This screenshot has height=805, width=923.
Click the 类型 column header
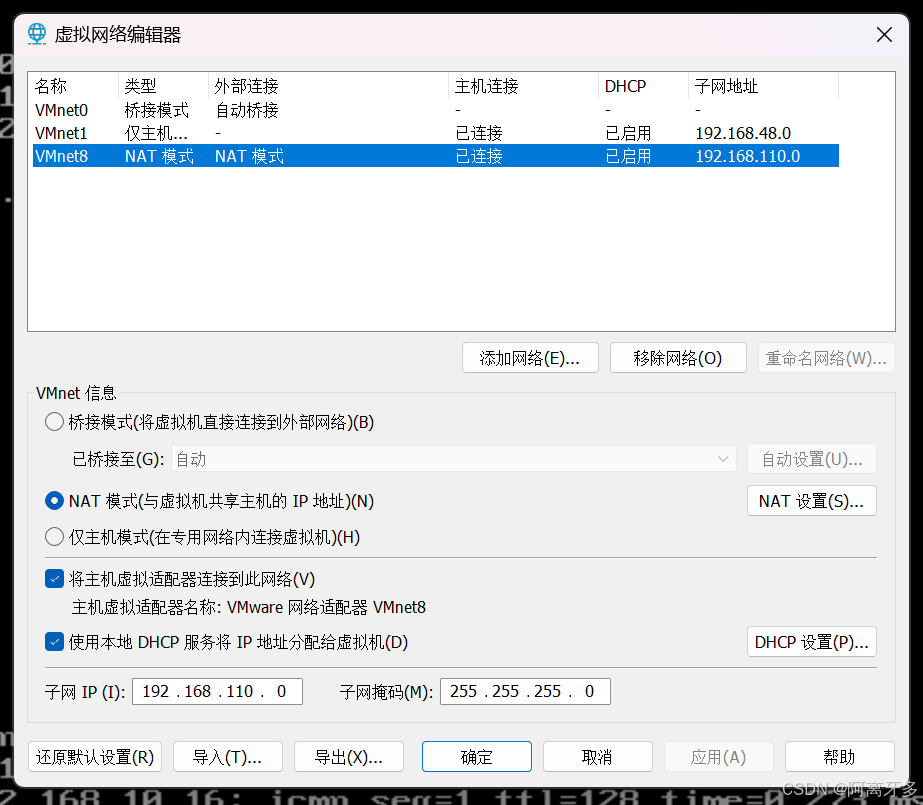pyautogui.click(x=163, y=87)
